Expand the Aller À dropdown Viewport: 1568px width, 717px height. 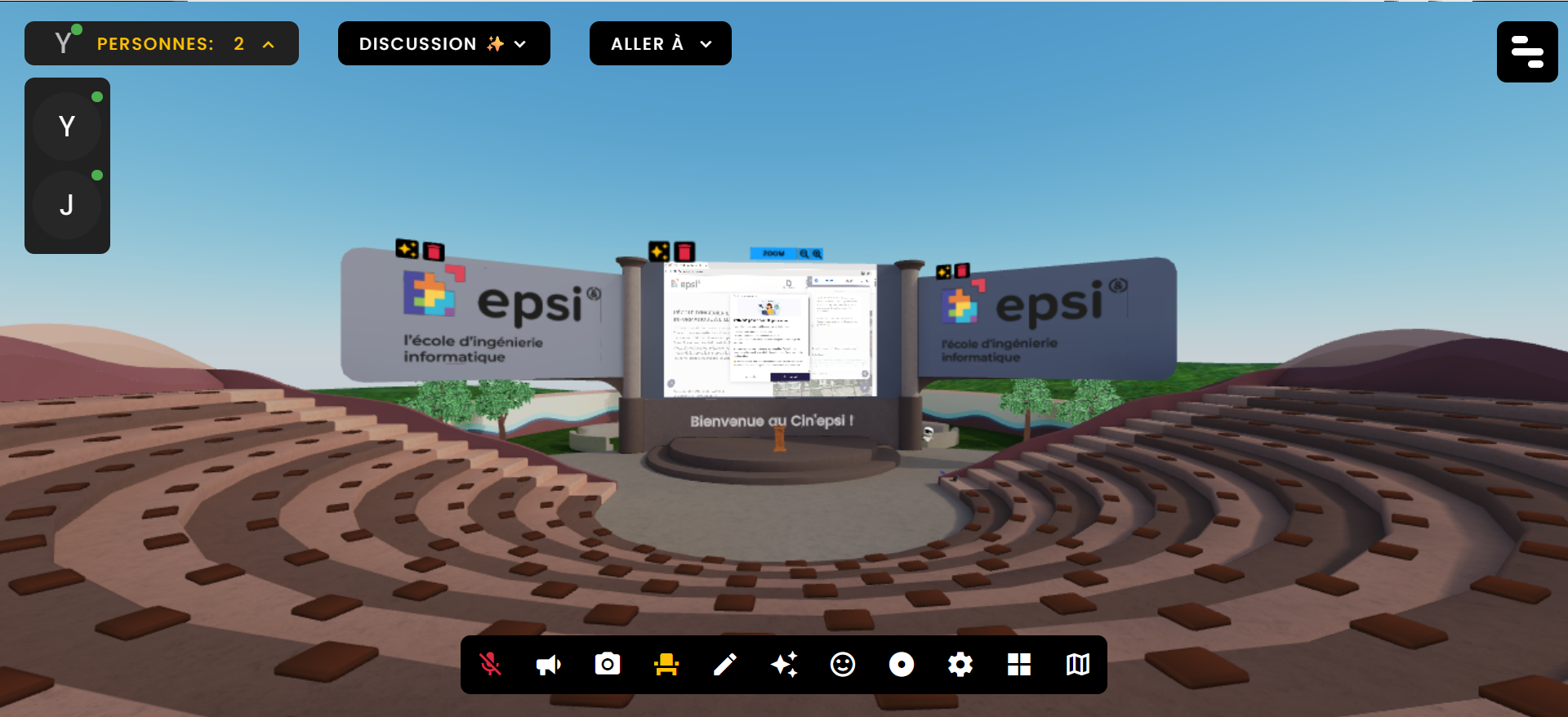coord(661,43)
